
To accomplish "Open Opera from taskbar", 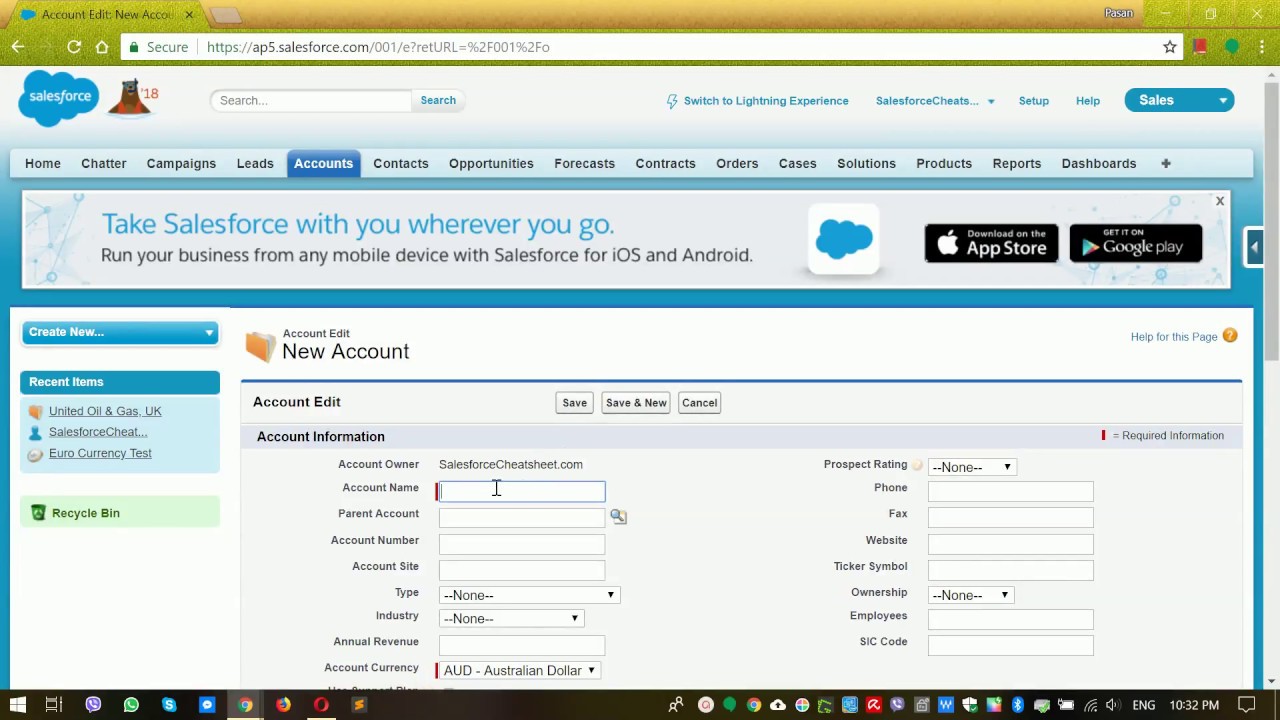I will click(321, 705).
